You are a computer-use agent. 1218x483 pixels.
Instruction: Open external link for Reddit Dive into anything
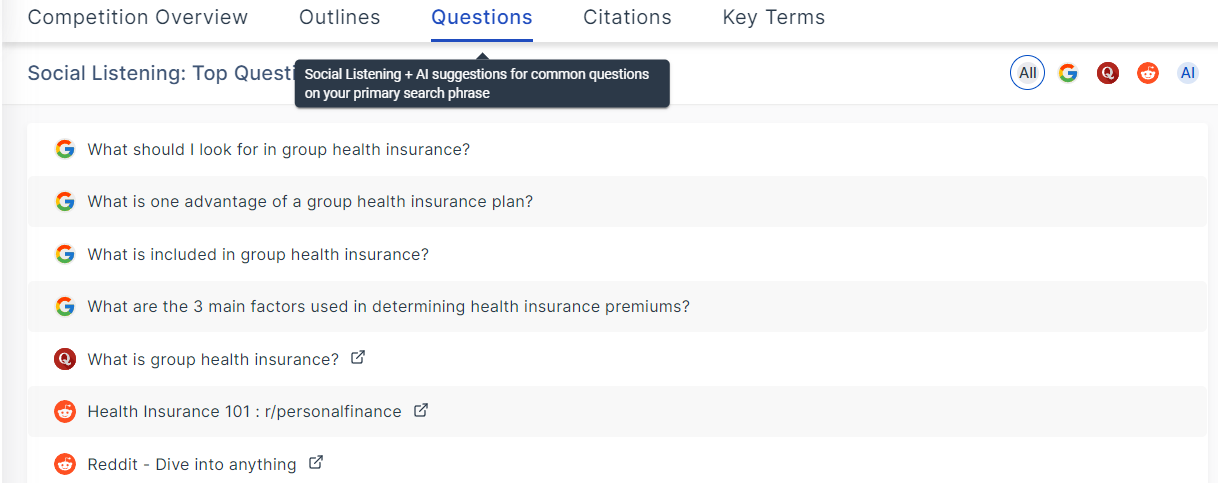click(x=316, y=463)
